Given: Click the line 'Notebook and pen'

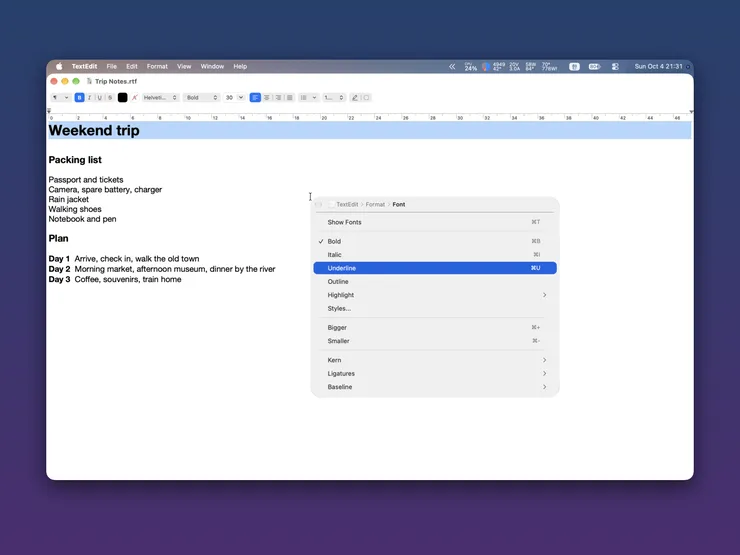Looking at the screenshot, I should click(82, 219).
